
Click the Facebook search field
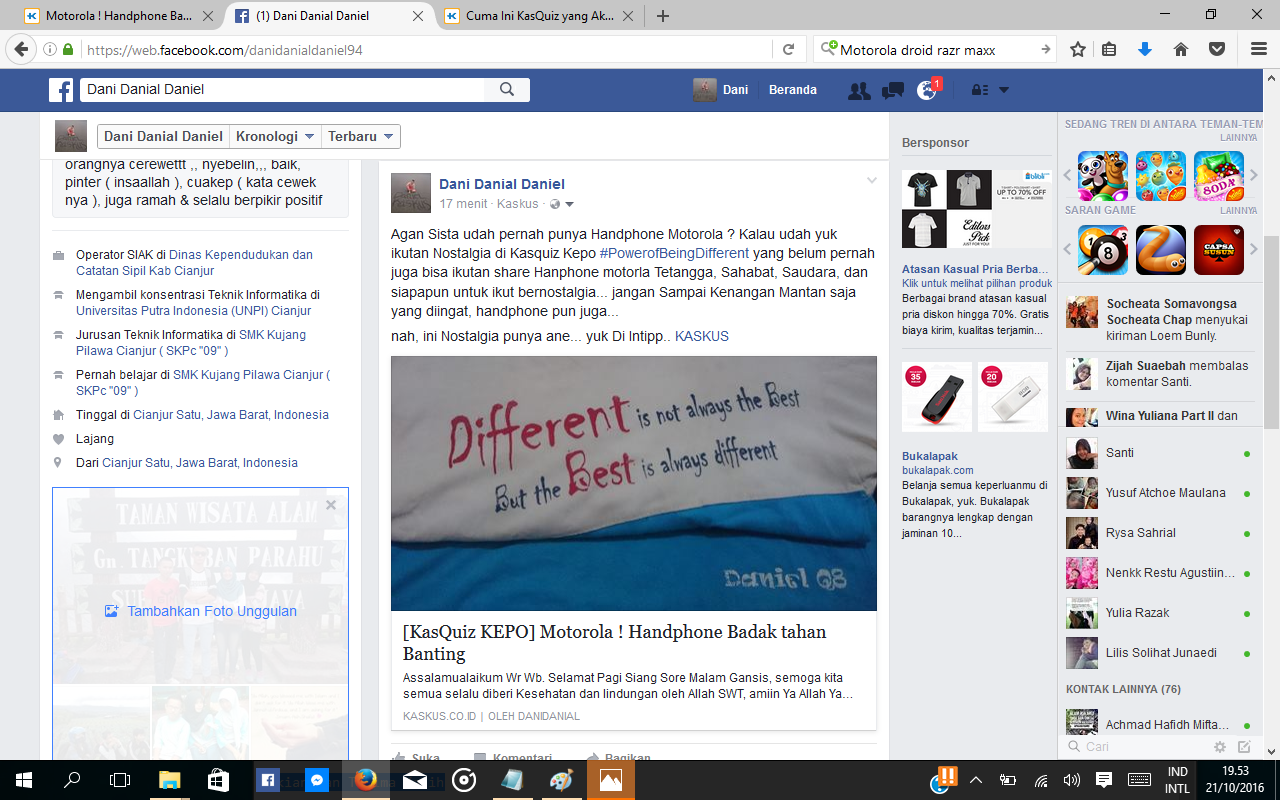pos(282,90)
